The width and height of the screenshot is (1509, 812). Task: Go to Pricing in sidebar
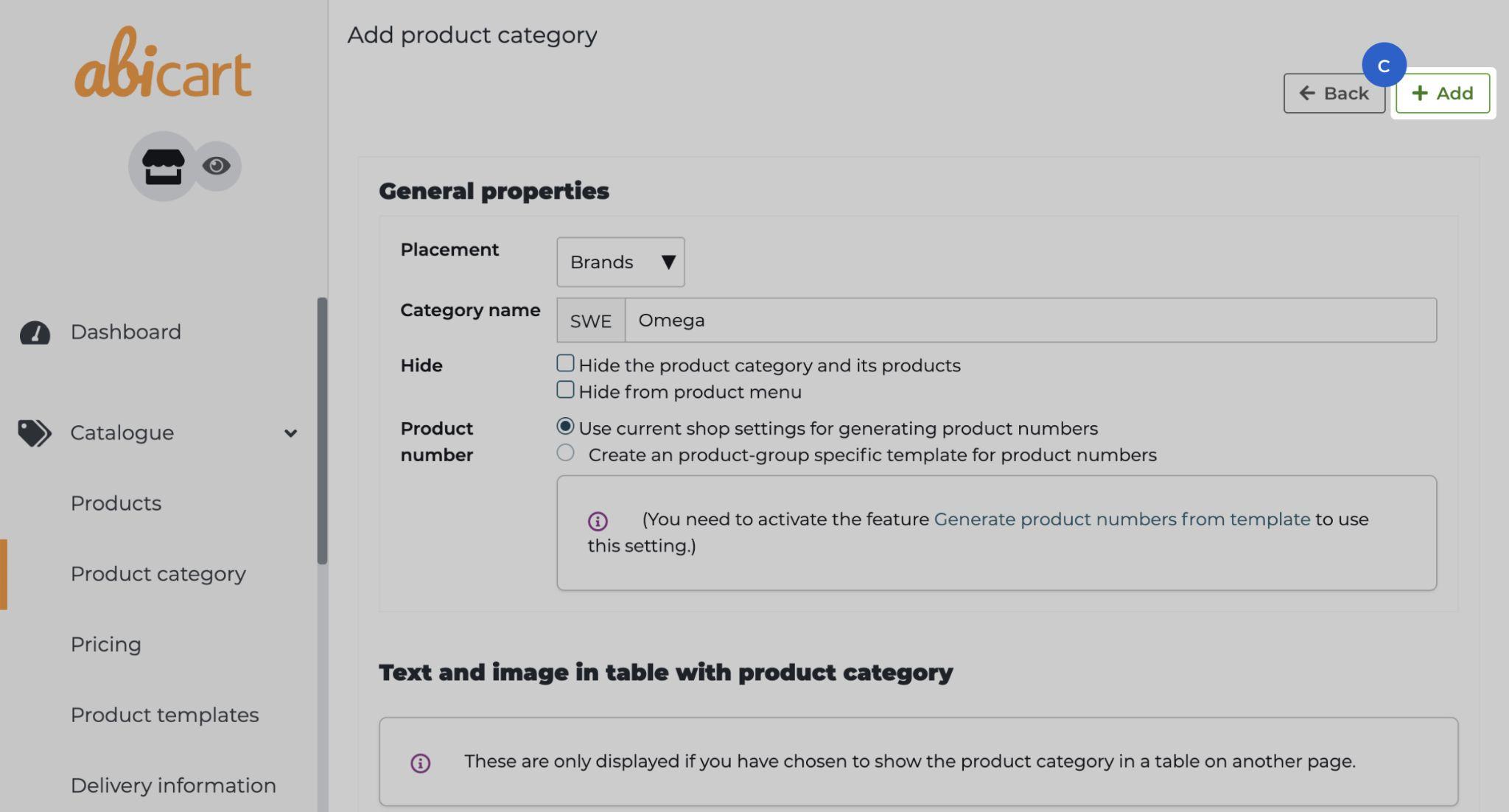click(x=105, y=645)
